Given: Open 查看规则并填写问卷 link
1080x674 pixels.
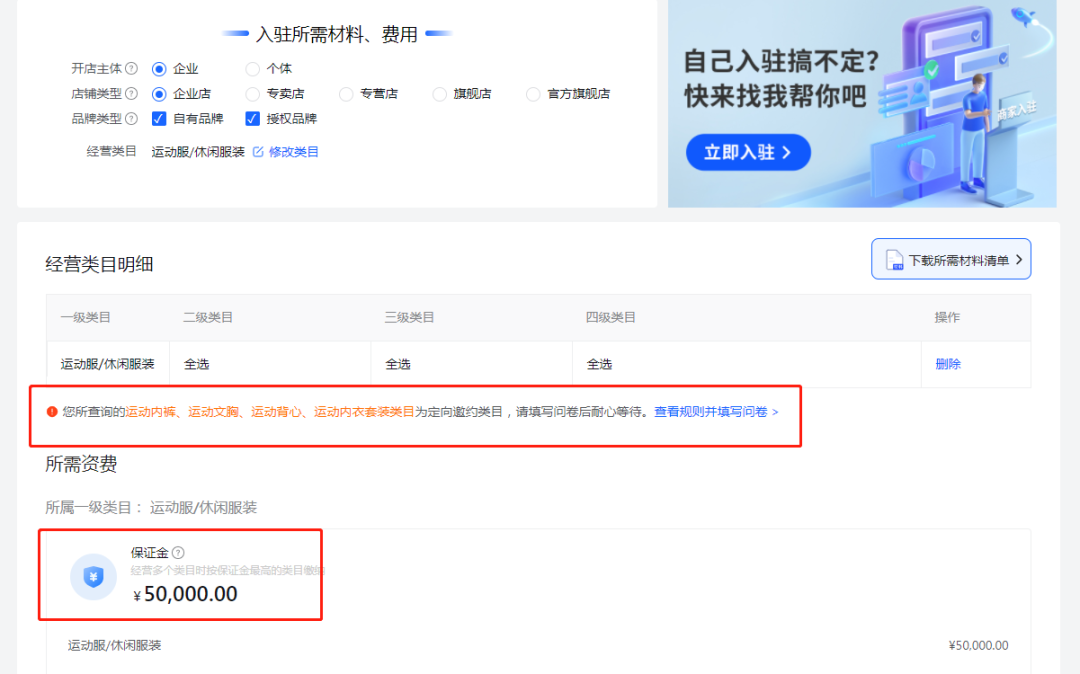Looking at the screenshot, I should 716,412.
